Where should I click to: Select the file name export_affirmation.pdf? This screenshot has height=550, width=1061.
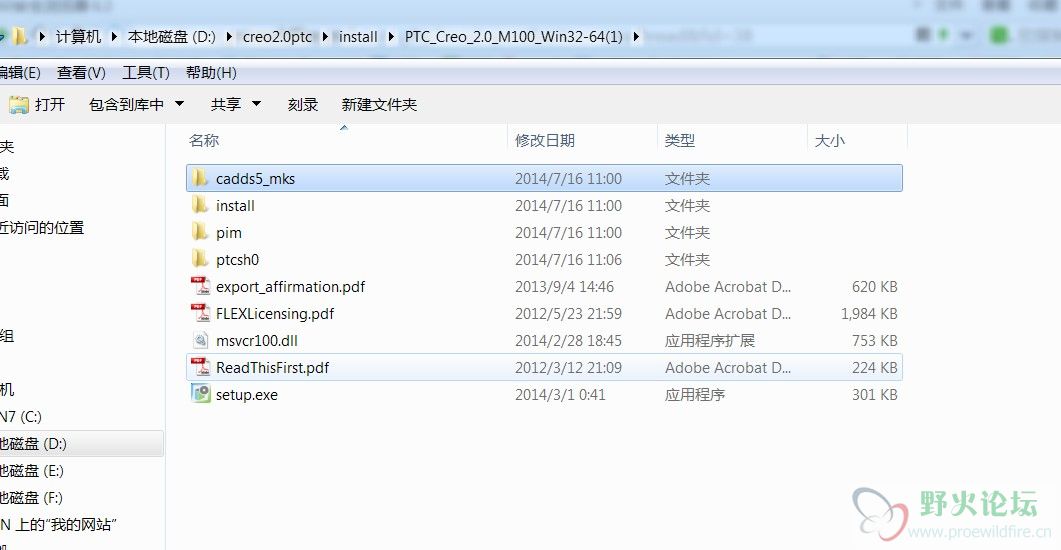click(x=290, y=287)
